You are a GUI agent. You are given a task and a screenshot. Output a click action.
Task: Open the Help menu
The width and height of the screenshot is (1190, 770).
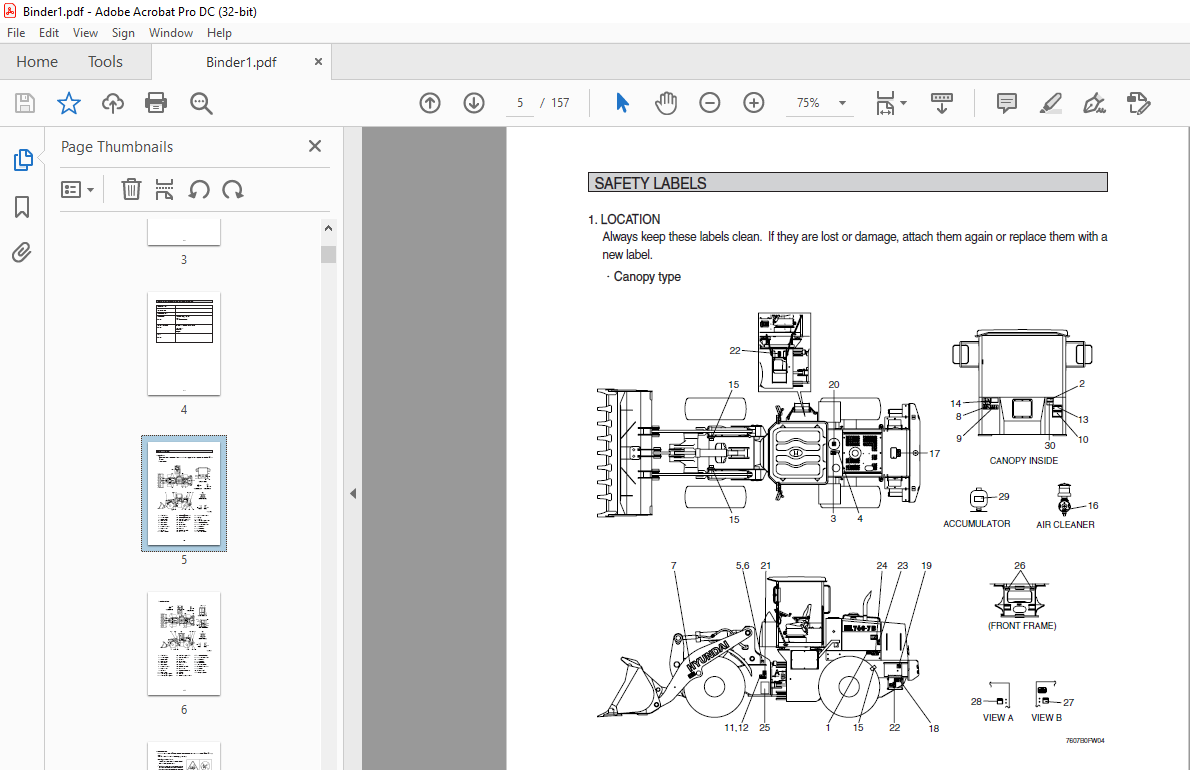point(219,33)
